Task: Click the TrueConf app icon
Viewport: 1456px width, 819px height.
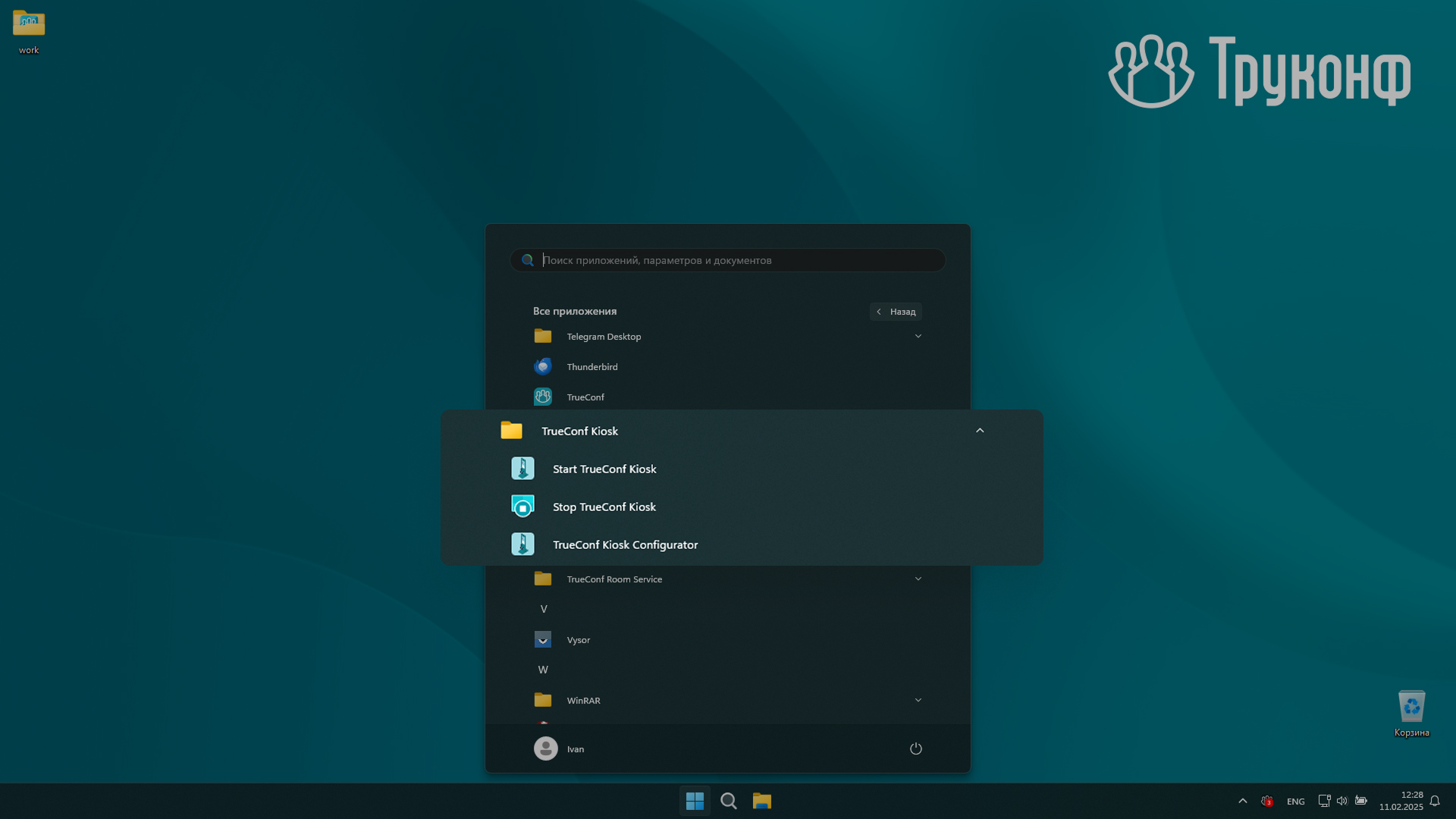Action: coord(543,397)
